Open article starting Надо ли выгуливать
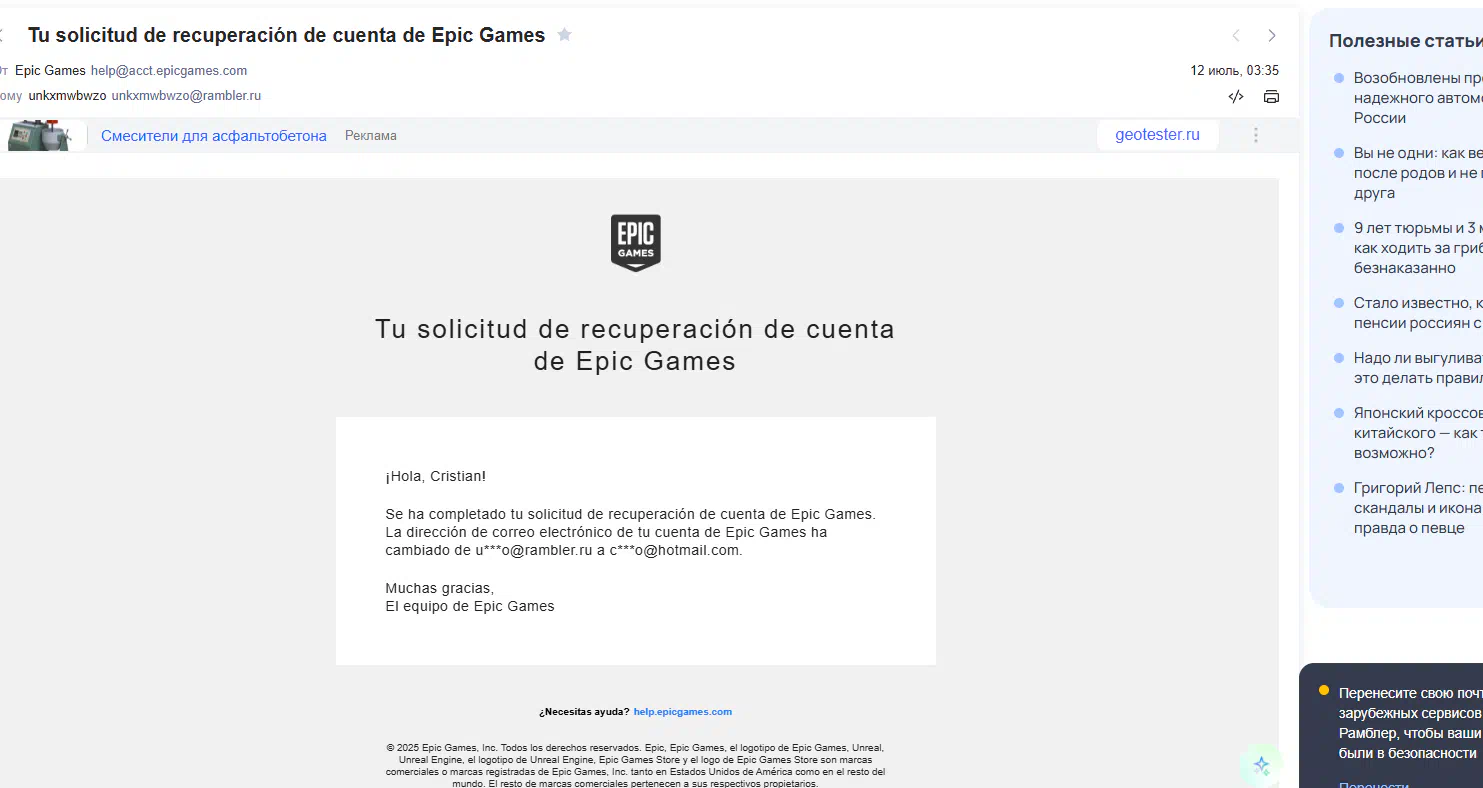1483x788 pixels. pyautogui.click(x=1418, y=368)
